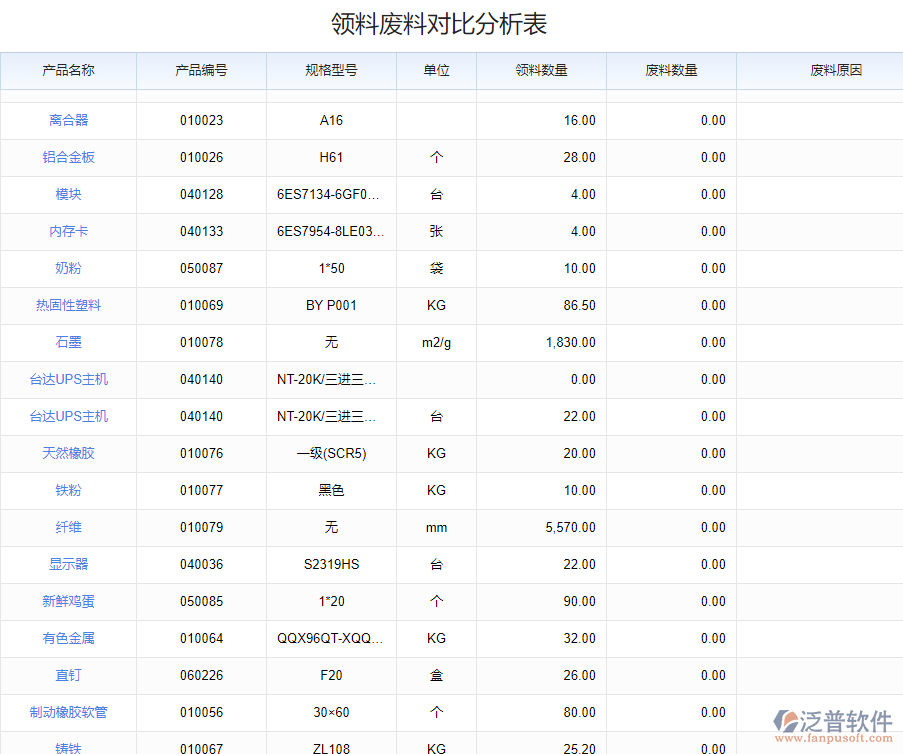Select the 石墨 product link
This screenshot has height=754, width=903.
pos(69,342)
